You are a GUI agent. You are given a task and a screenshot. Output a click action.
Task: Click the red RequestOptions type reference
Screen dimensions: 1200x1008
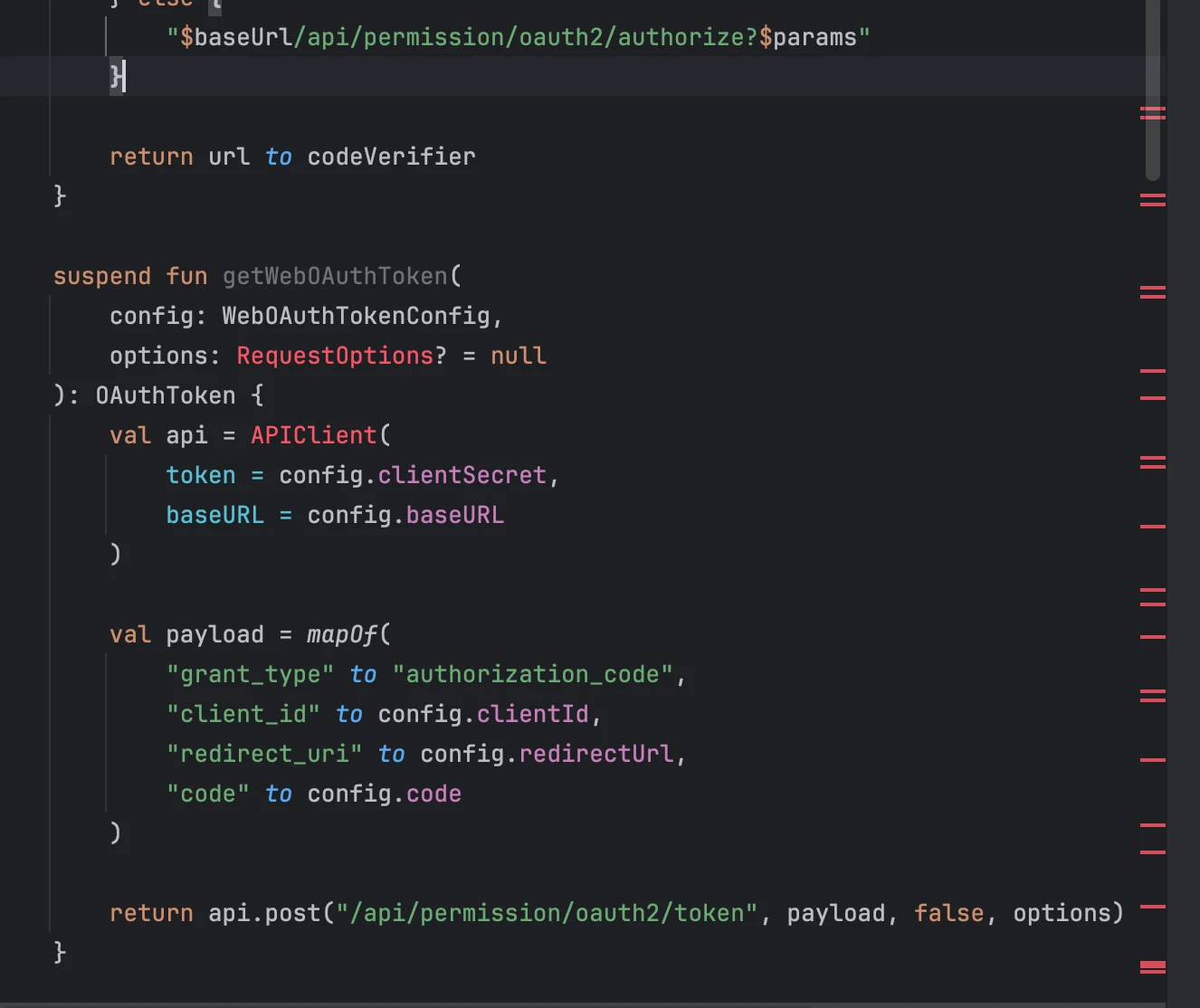(335, 356)
